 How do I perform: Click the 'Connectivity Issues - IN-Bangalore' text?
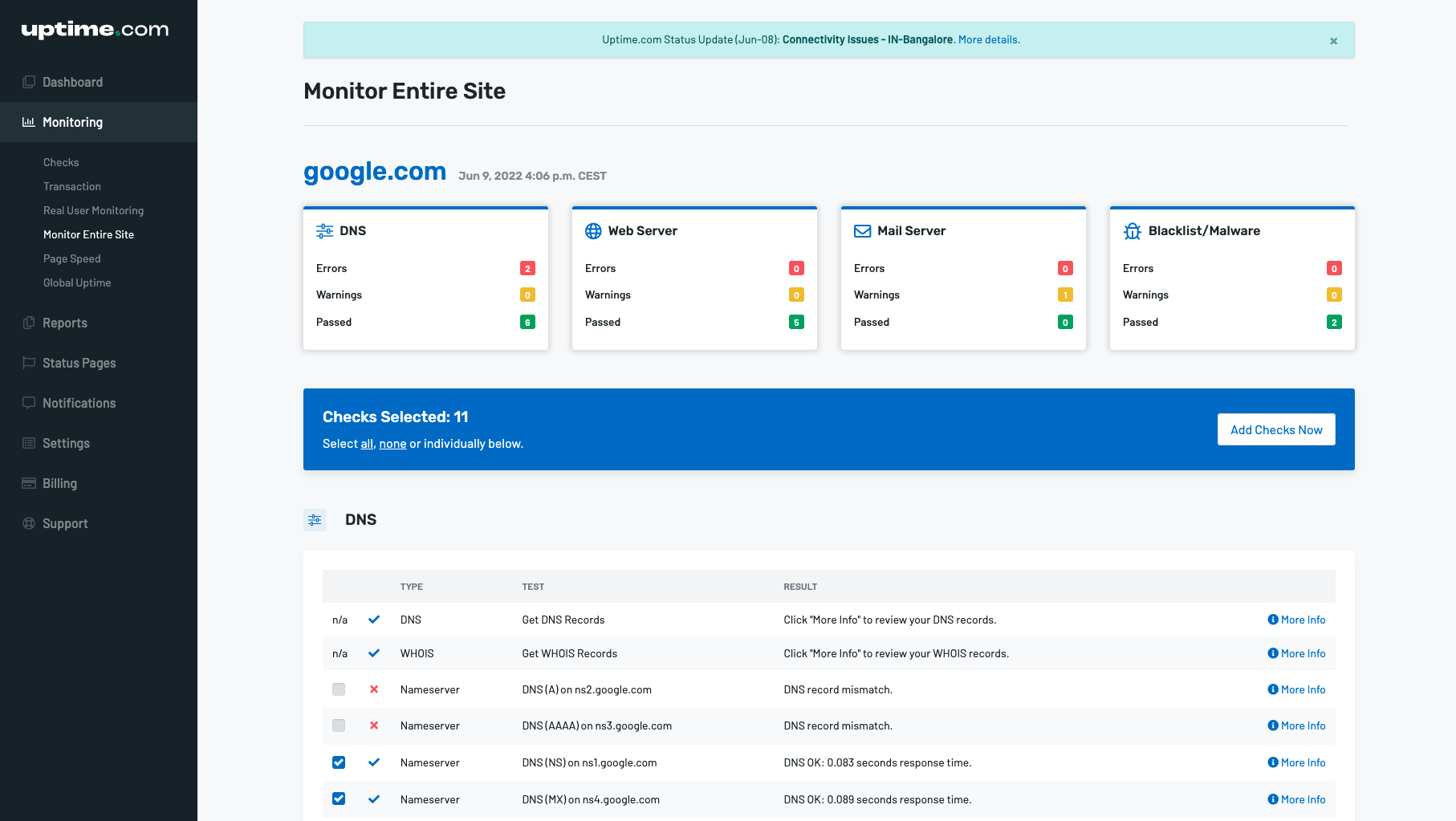(868, 39)
